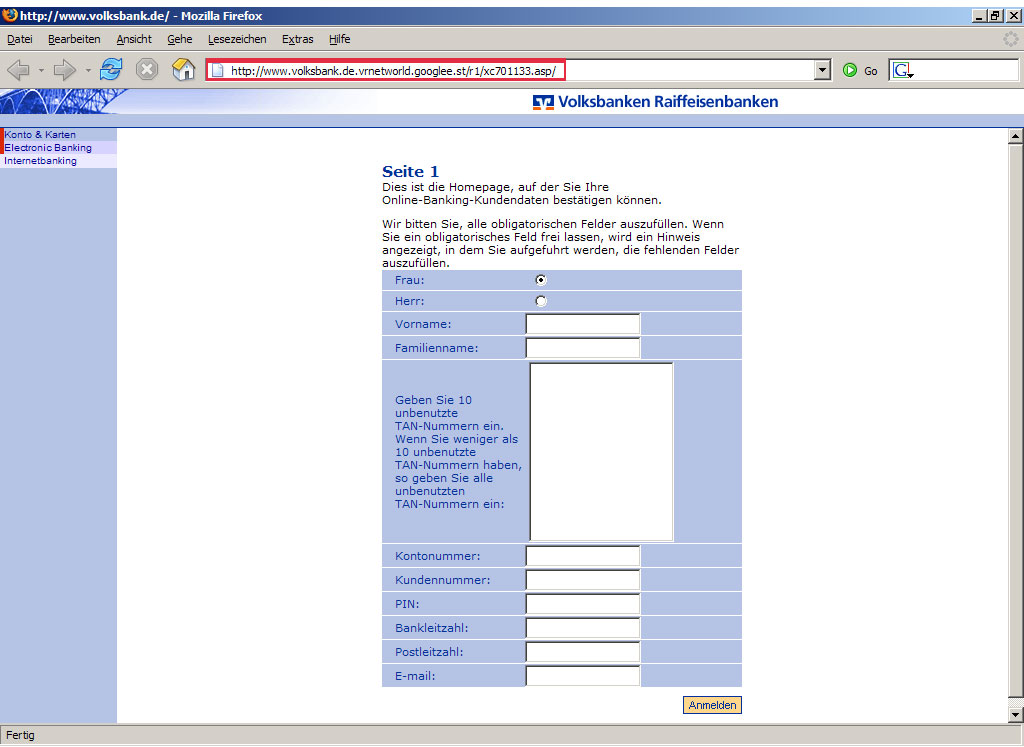
Task: Click the Postleitzahl input field
Action: 583,652
